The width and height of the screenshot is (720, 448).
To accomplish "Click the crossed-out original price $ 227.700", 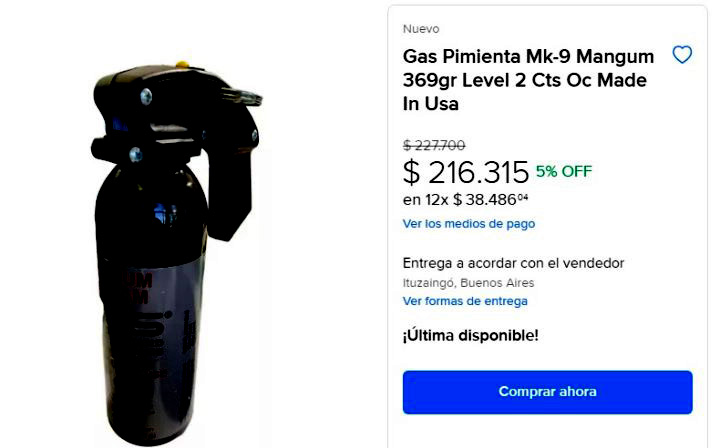I will tap(434, 146).
